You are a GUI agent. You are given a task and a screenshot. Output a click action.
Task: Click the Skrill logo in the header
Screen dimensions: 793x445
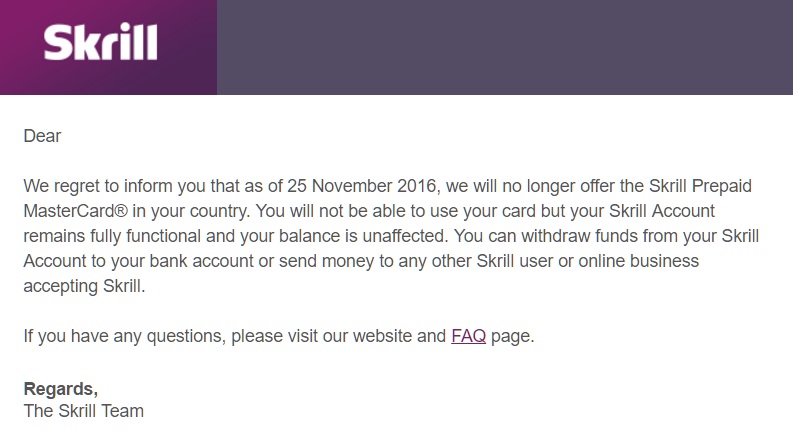pyautogui.click(x=100, y=44)
